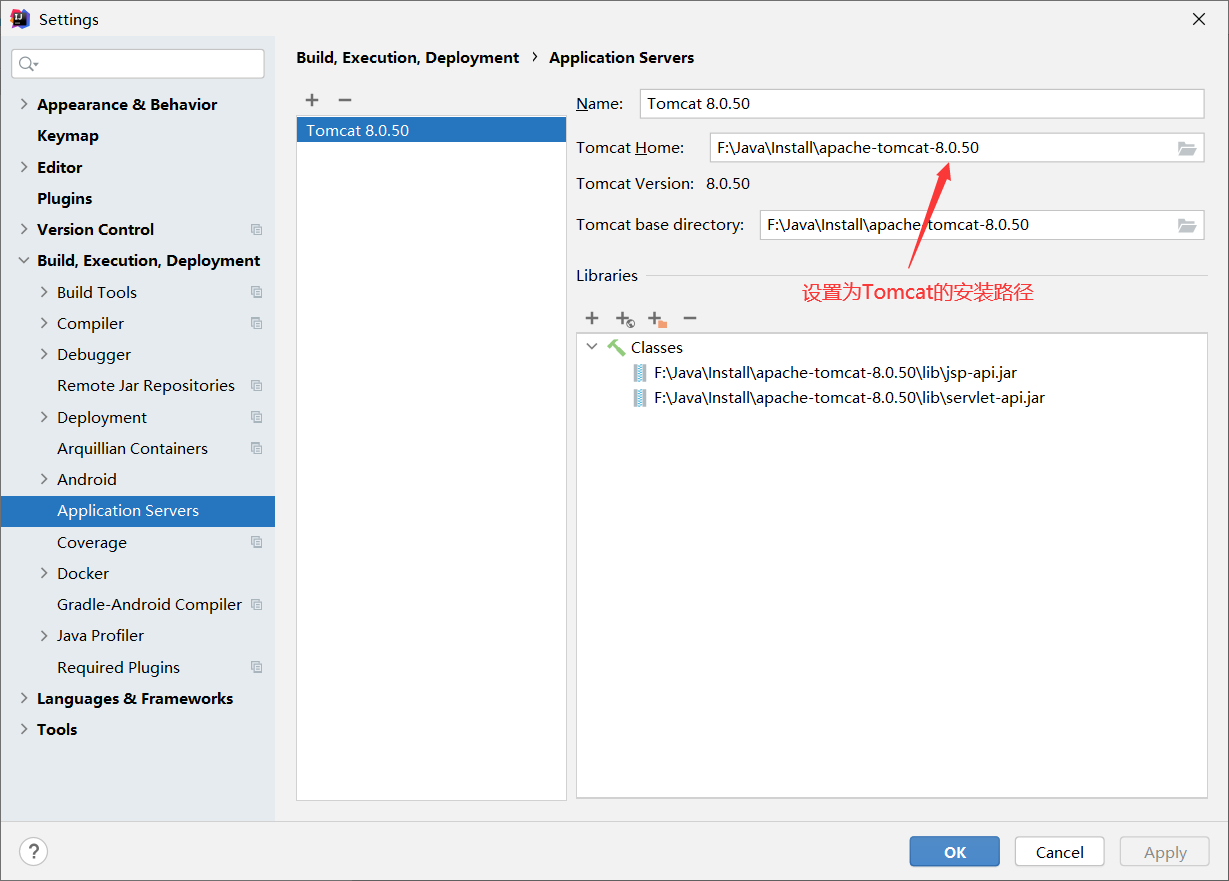Expand the Editor section

click(x=24, y=167)
